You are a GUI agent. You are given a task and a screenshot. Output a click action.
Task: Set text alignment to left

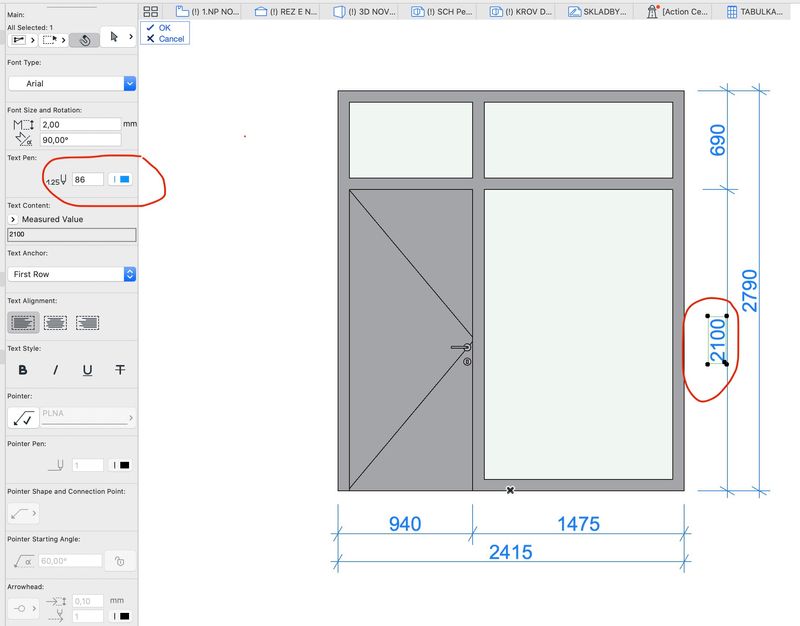tap(23, 322)
